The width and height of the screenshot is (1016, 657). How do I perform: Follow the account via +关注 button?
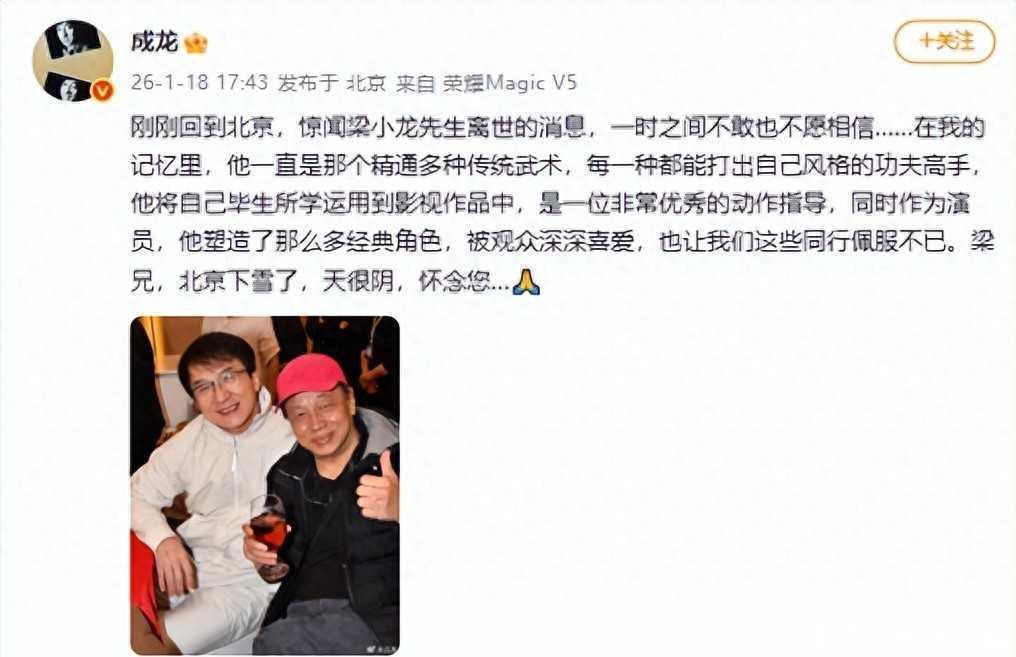pos(944,41)
